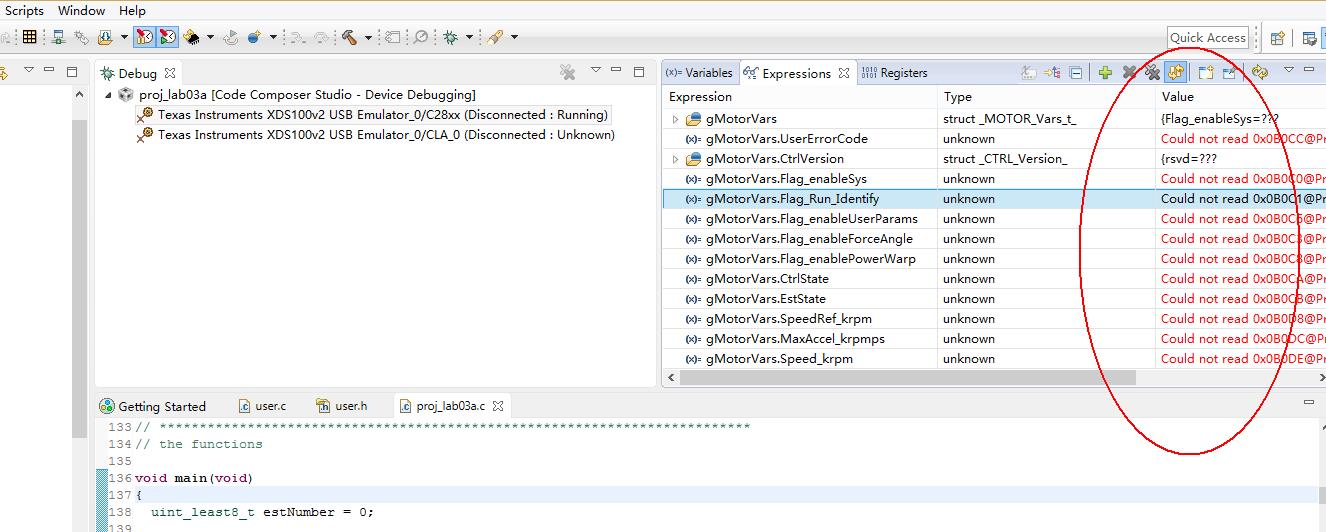
Task: Click the hammer build icon
Action: 349,37
